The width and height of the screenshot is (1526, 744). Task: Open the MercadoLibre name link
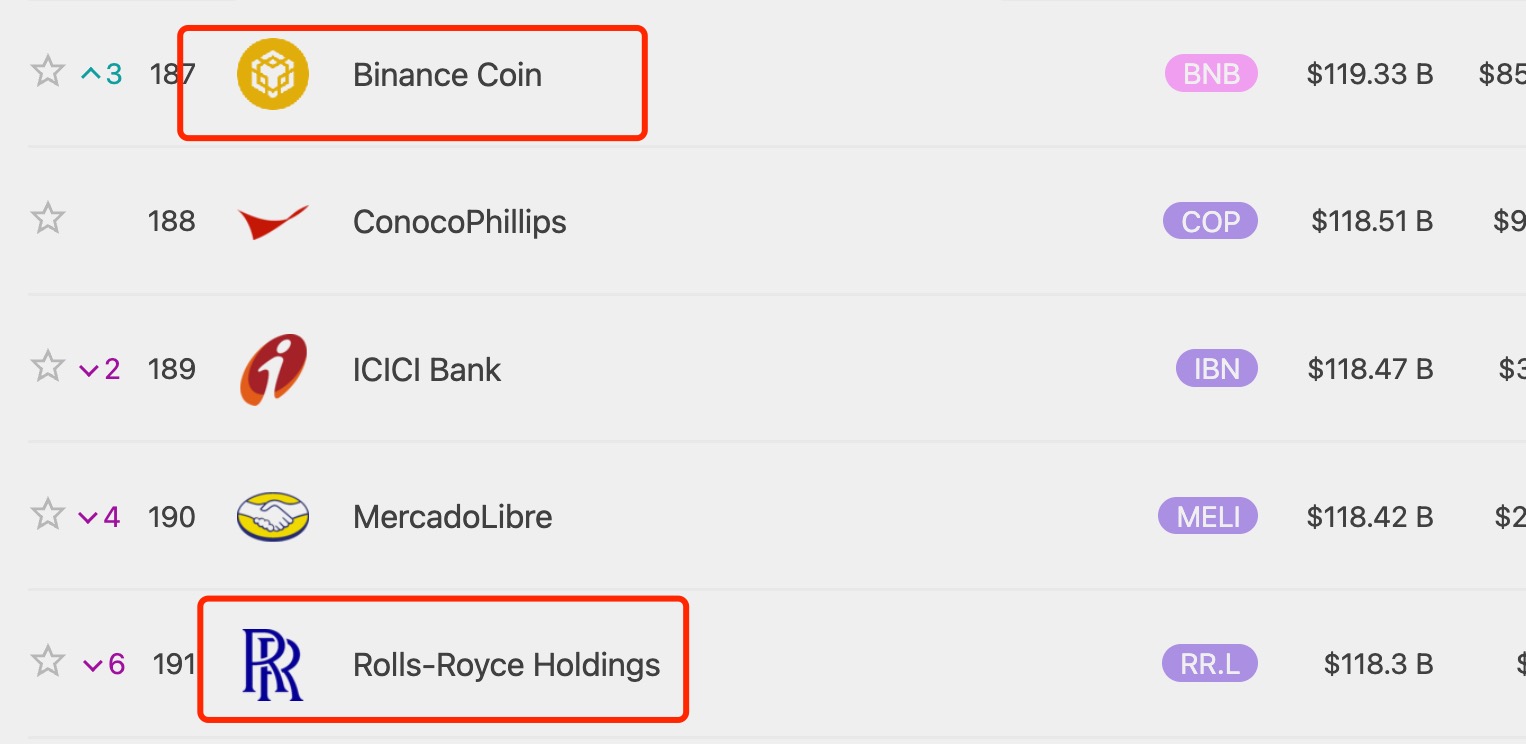click(x=453, y=517)
